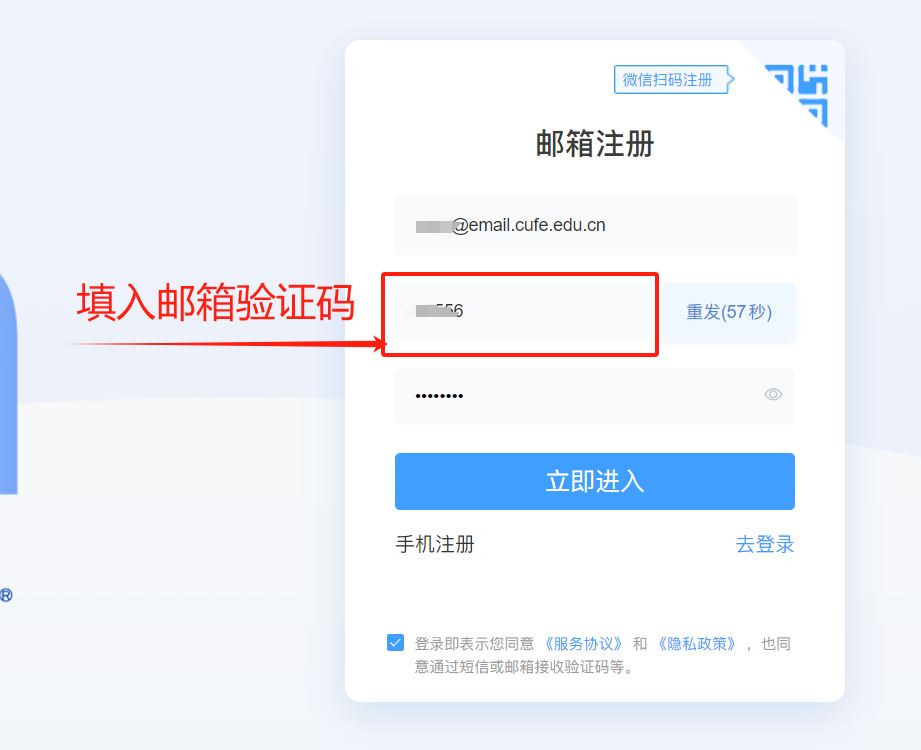921x750 pixels.
Task: Focus the email address field ending in @email.cufe.edu.cn
Action: [x=595, y=226]
